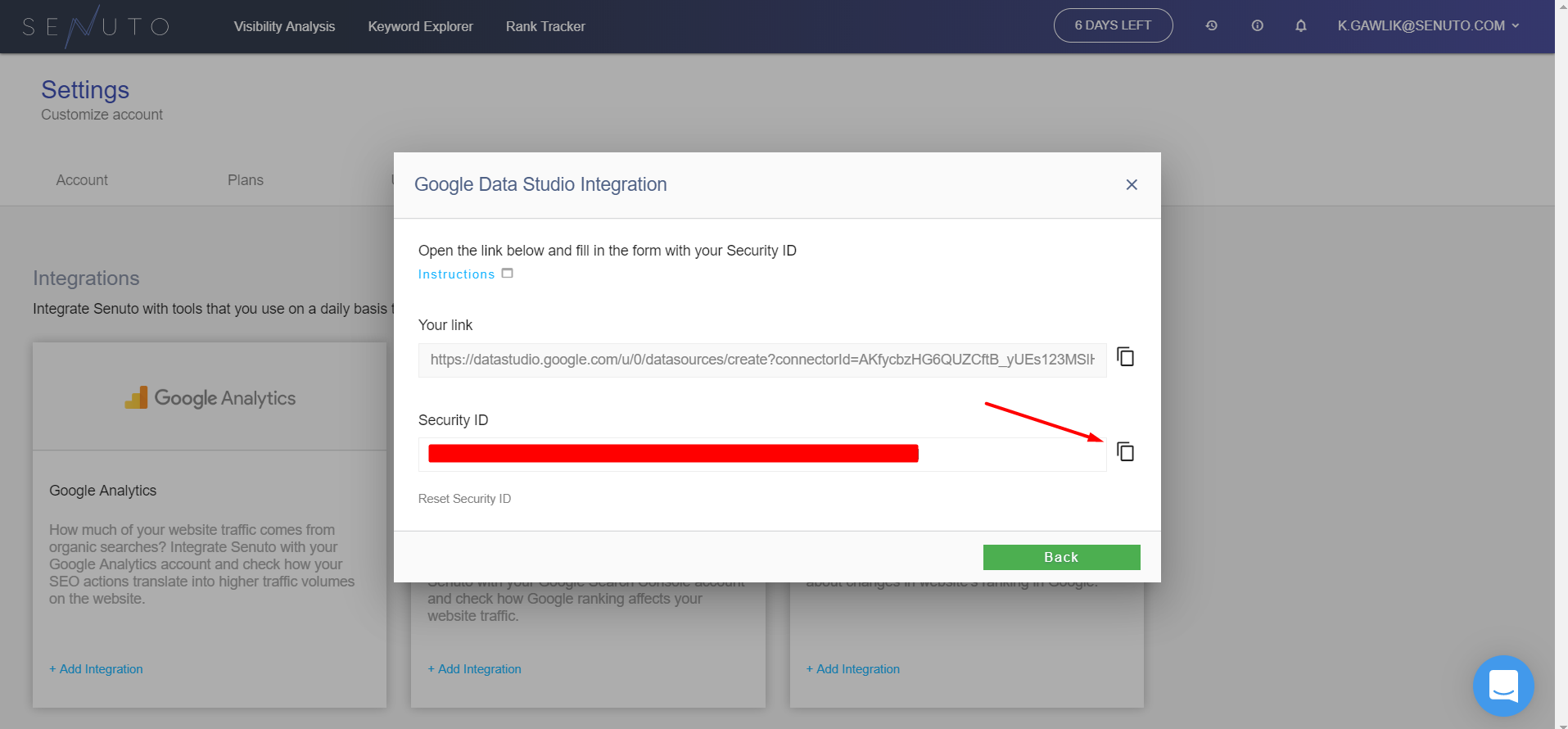Open the notifications bell icon
1568x729 pixels.
tap(1301, 26)
